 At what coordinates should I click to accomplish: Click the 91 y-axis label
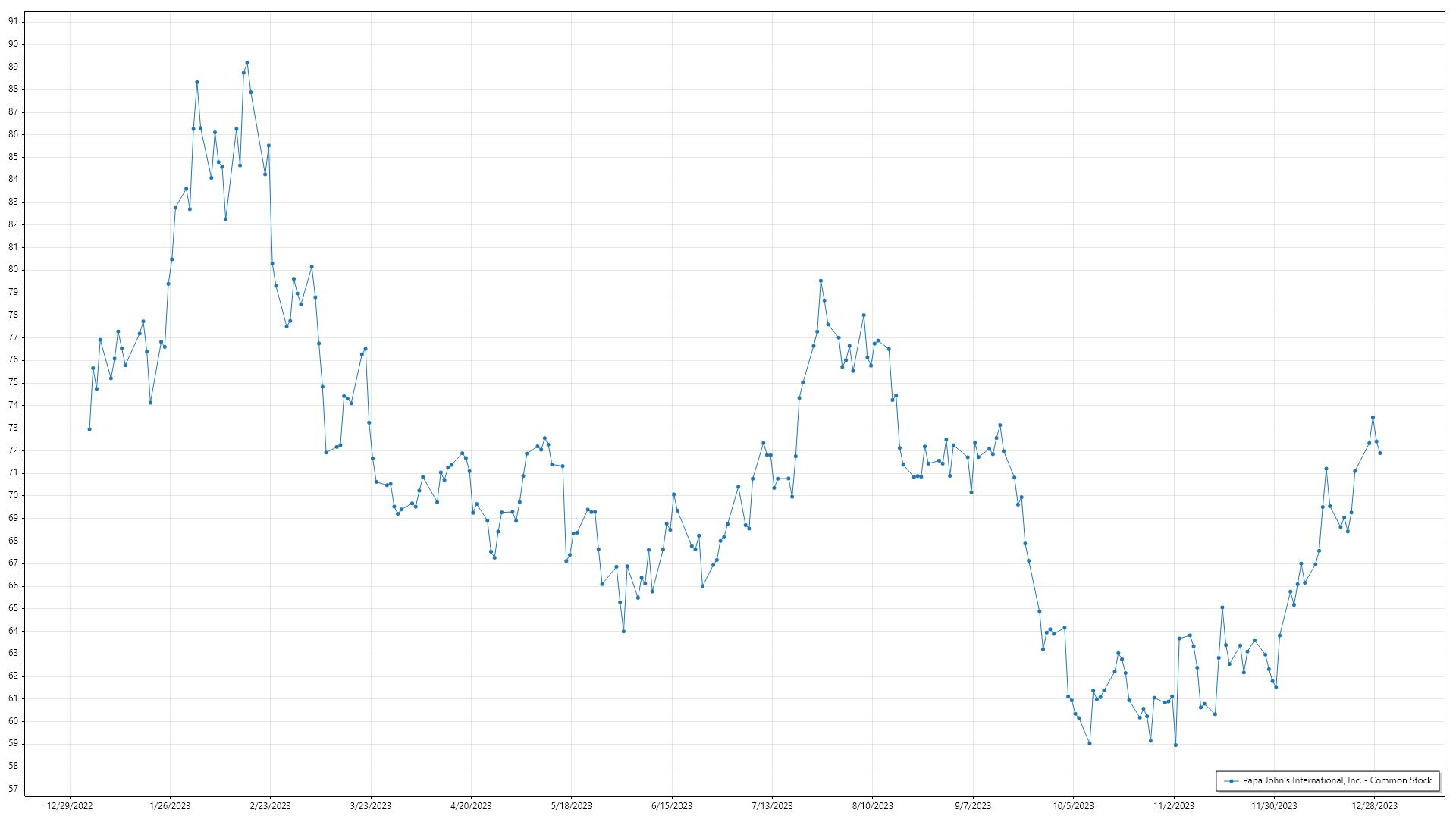pos(13,21)
